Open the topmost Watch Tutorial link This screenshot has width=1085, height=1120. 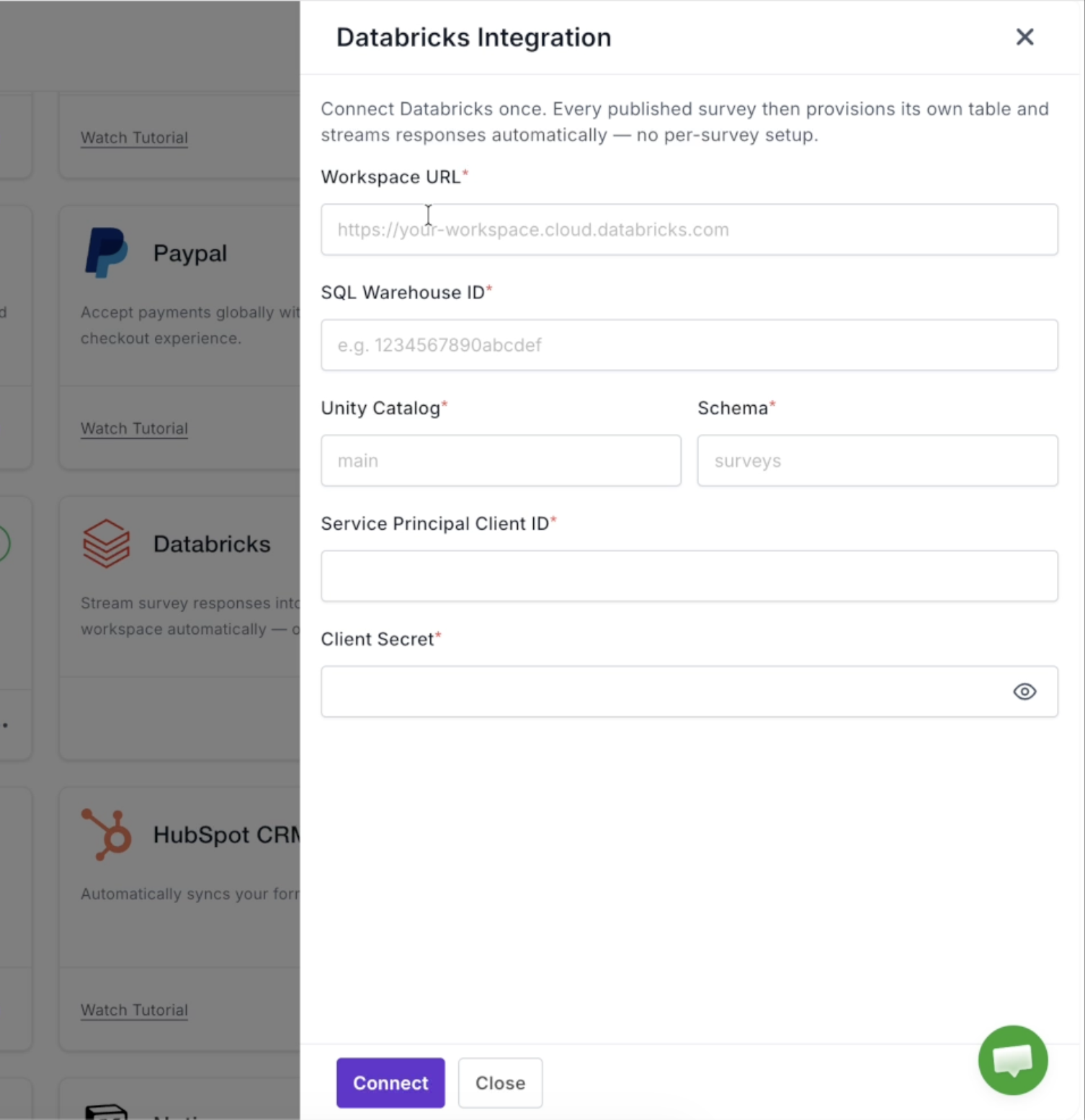click(x=134, y=137)
